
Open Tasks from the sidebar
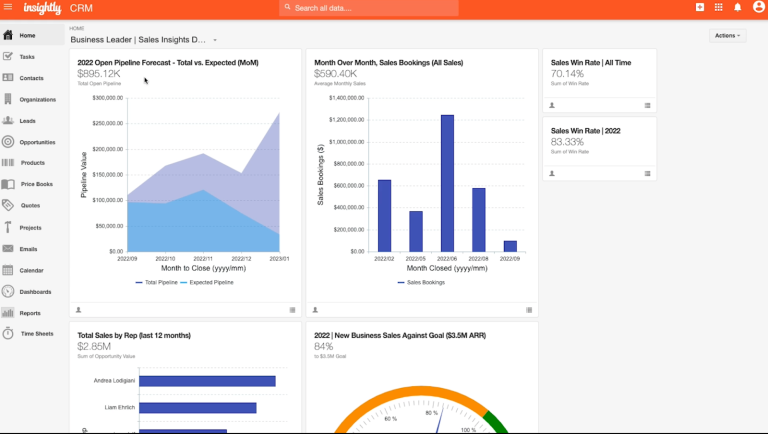(x=27, y=56)
